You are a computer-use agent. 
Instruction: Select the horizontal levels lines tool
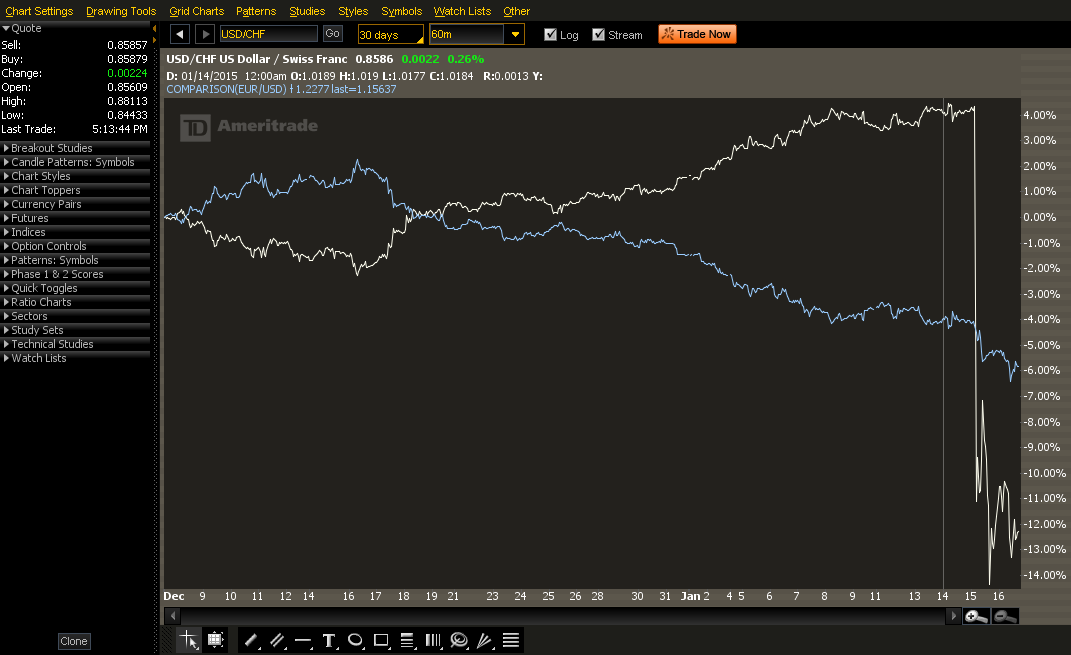(x=511, y=640)
